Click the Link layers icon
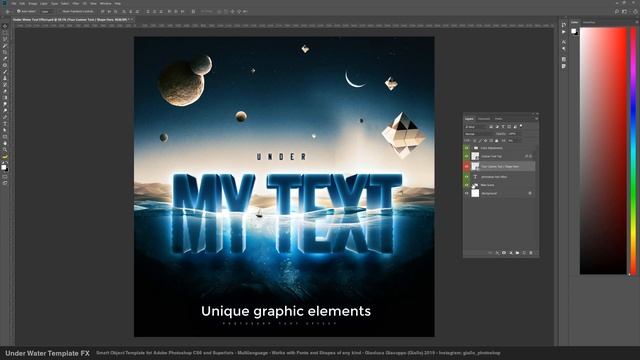Image resolution: width=640 pixels, height=360 pixels. tap(490, 253)
